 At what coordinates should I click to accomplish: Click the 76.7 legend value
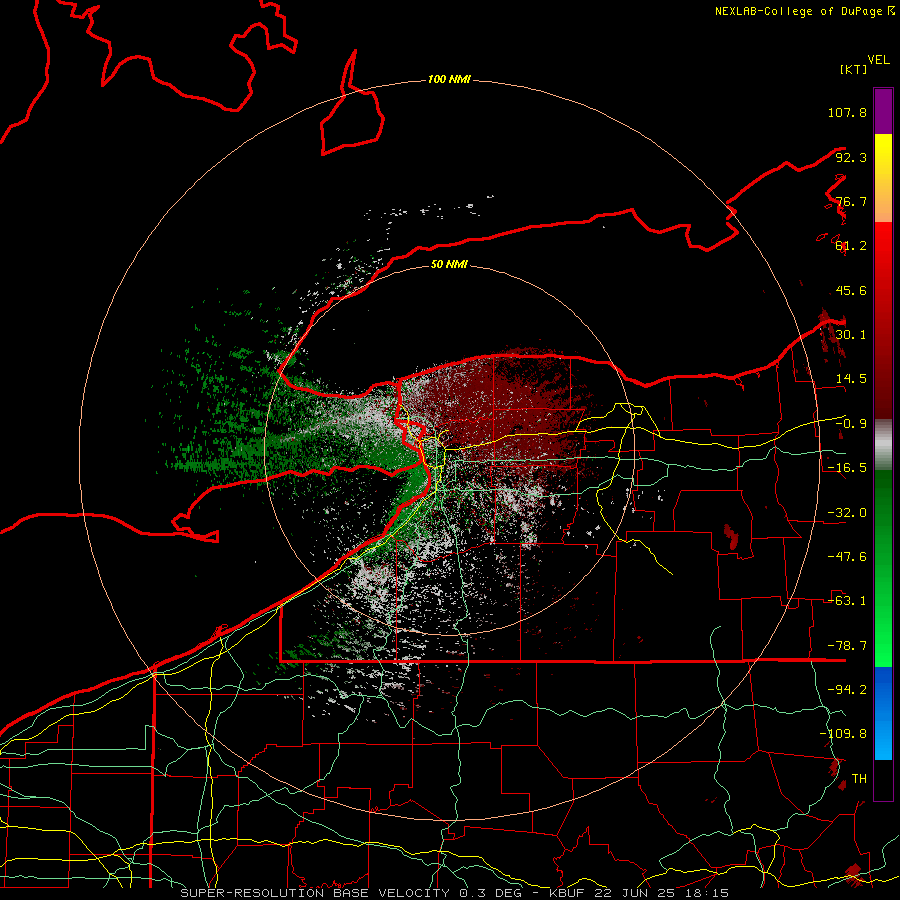[x=851, y=201]
